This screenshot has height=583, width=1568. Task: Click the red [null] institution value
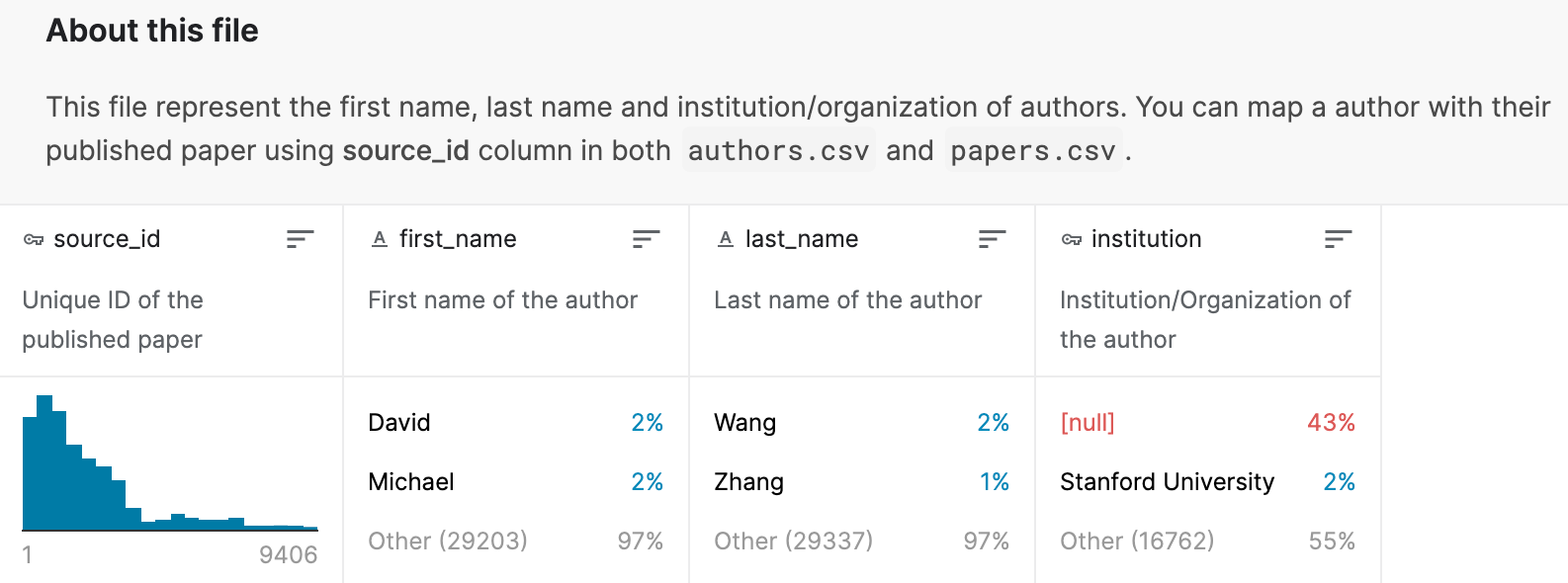pyautogui.click(x=1088, y=423)
